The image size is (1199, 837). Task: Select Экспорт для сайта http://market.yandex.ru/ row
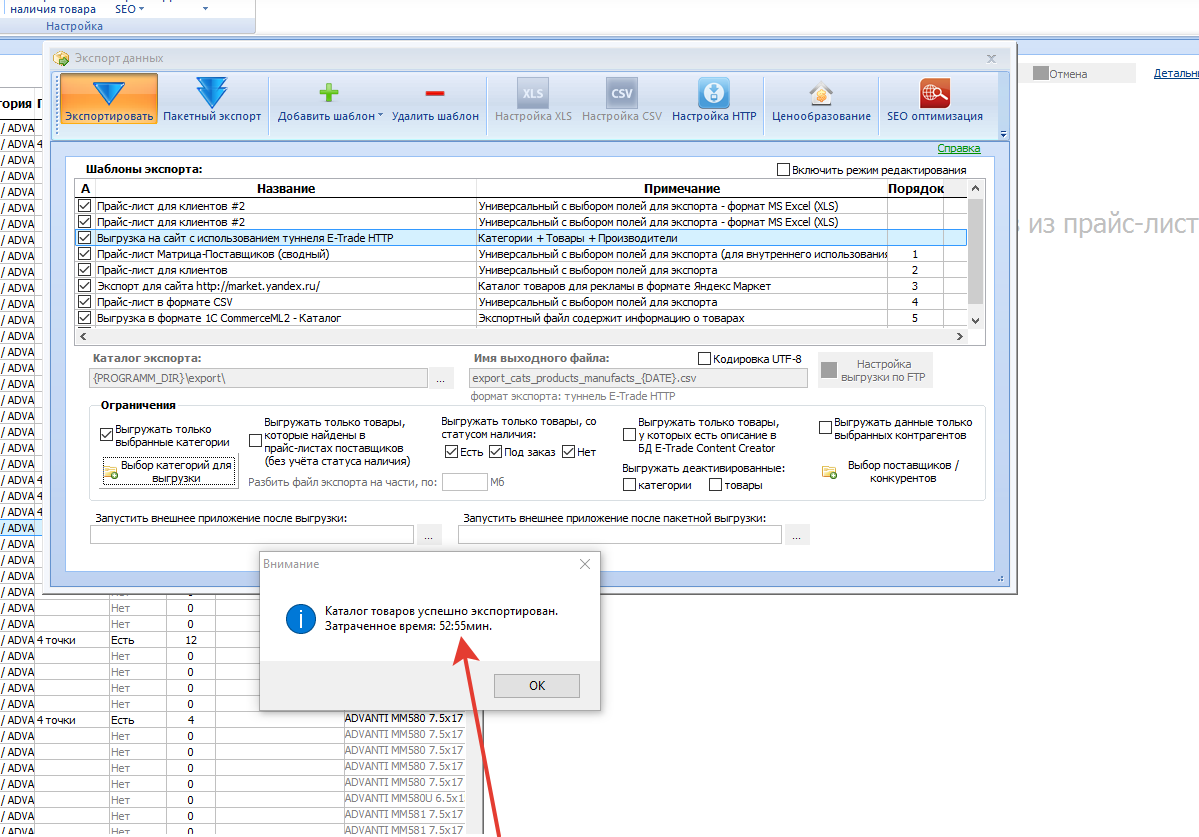[x=520, y=286]
